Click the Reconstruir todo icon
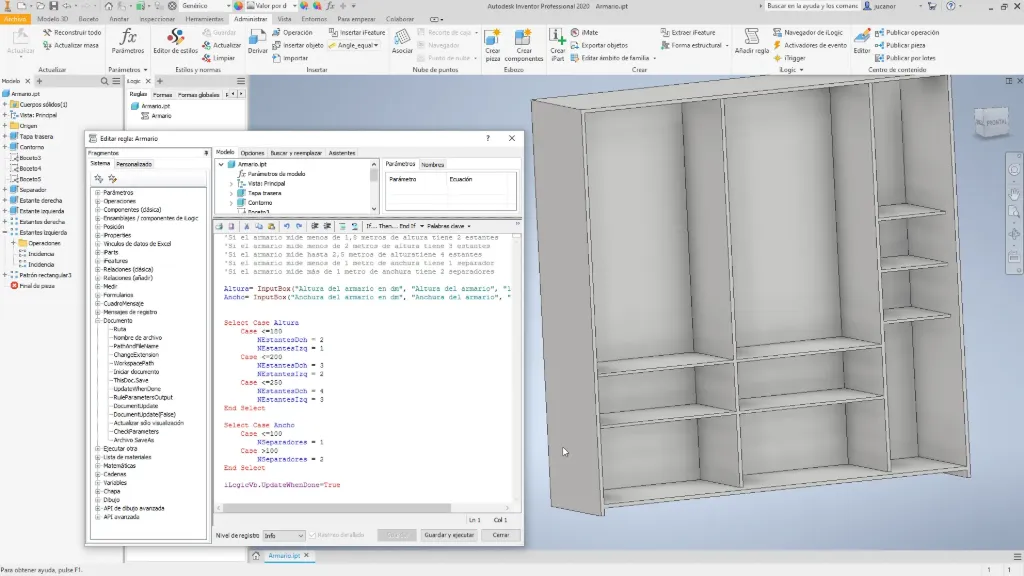 point(72,32)
